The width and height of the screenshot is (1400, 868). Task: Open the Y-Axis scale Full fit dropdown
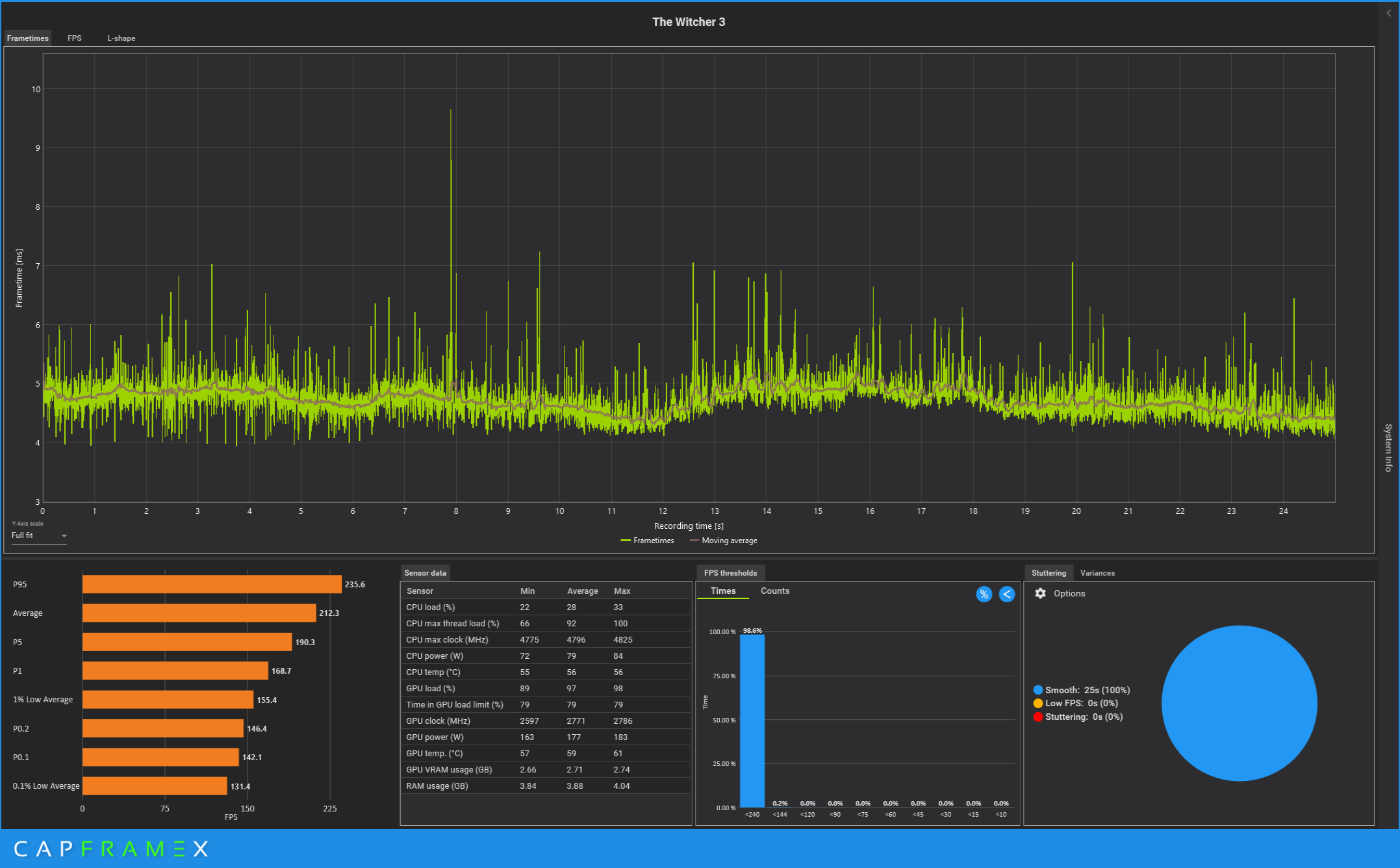pyautogui.click(x=39, y=535)
